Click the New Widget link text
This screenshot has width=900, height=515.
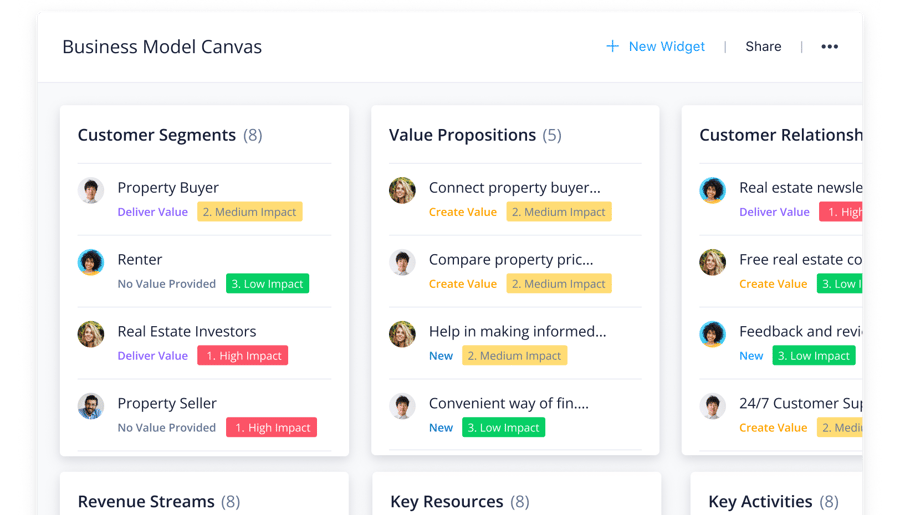pos(666,47)
